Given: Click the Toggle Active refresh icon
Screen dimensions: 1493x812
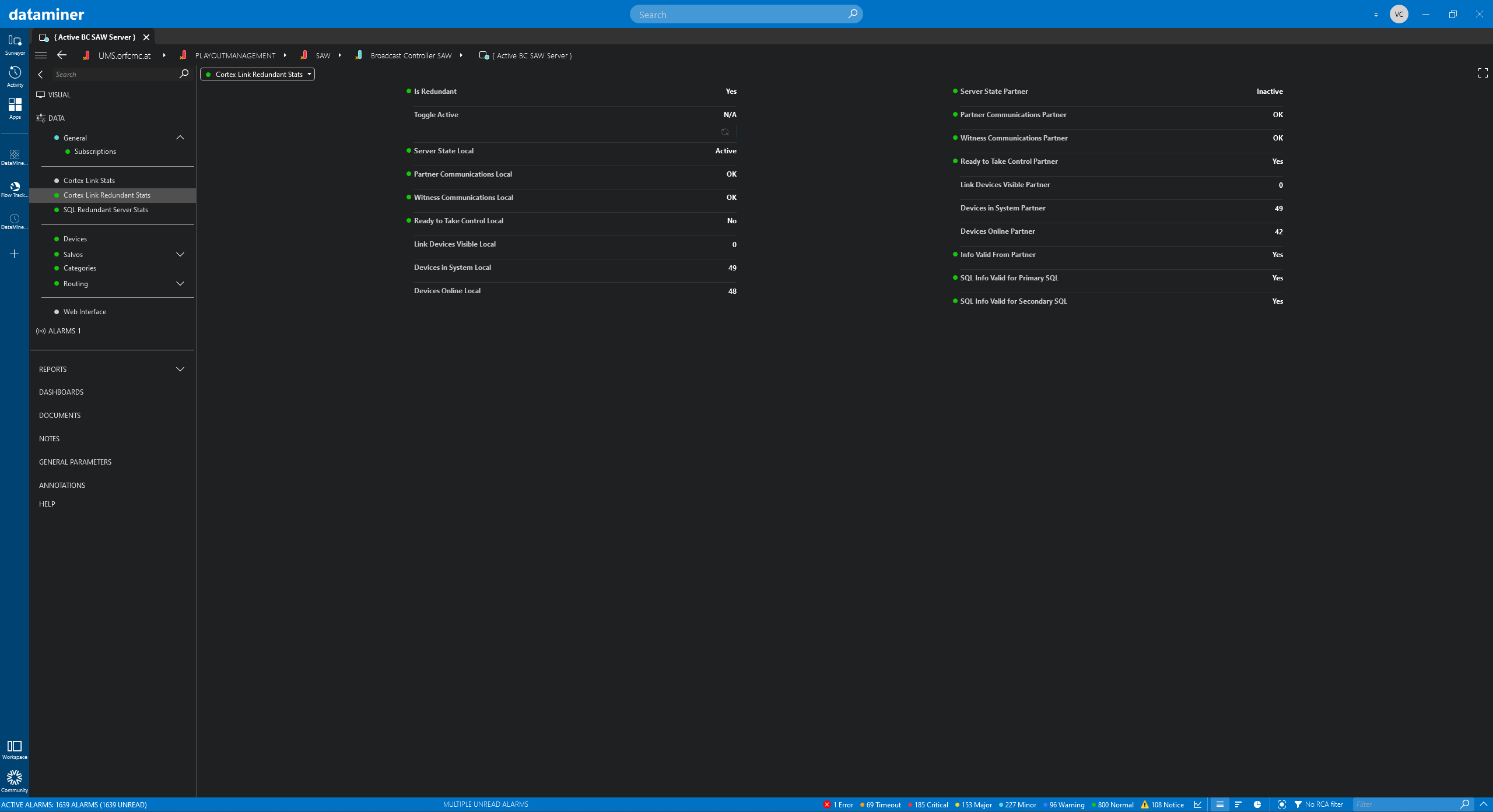Looking at the screenshot, I should click(725, 132).
